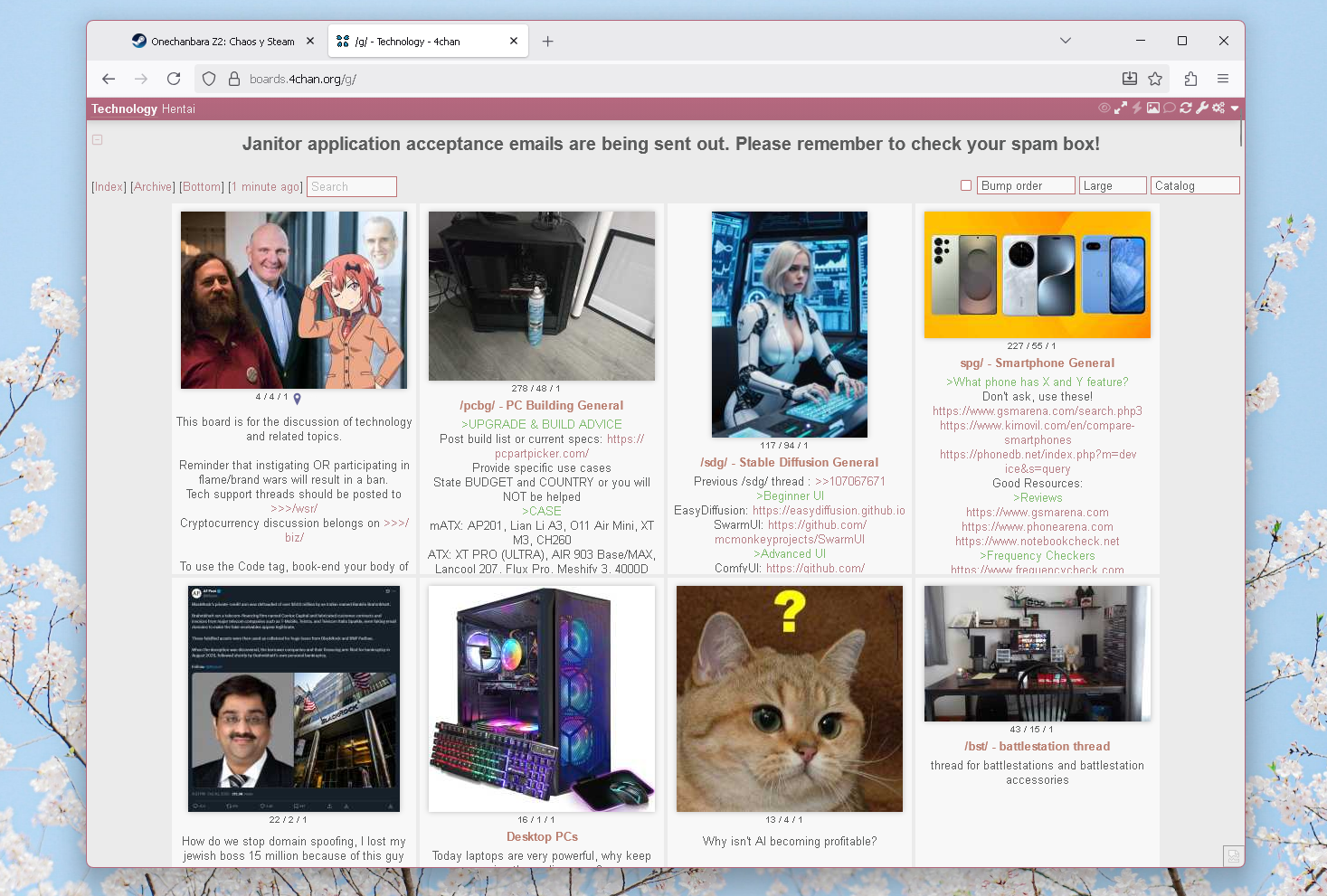The image size is (1327, 896).
Task: Open the Desktop PCs RGB tower thumbnail
Action: pyautogui.click(x=542, y=699)
